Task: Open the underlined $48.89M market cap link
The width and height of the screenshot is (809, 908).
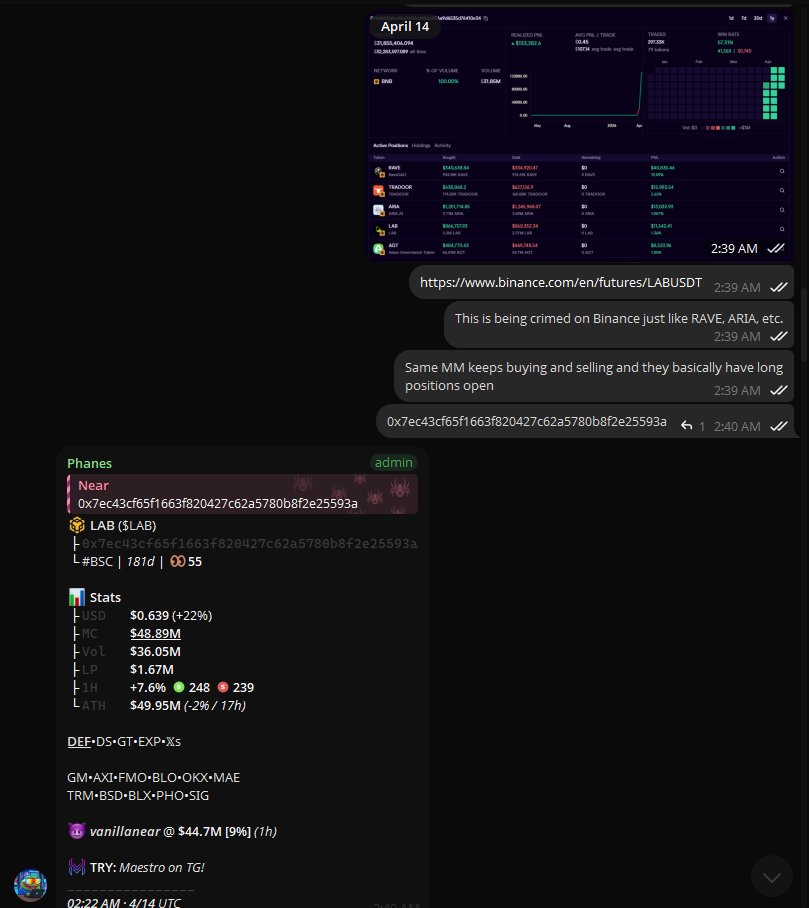Action: (x=155, y=634)
